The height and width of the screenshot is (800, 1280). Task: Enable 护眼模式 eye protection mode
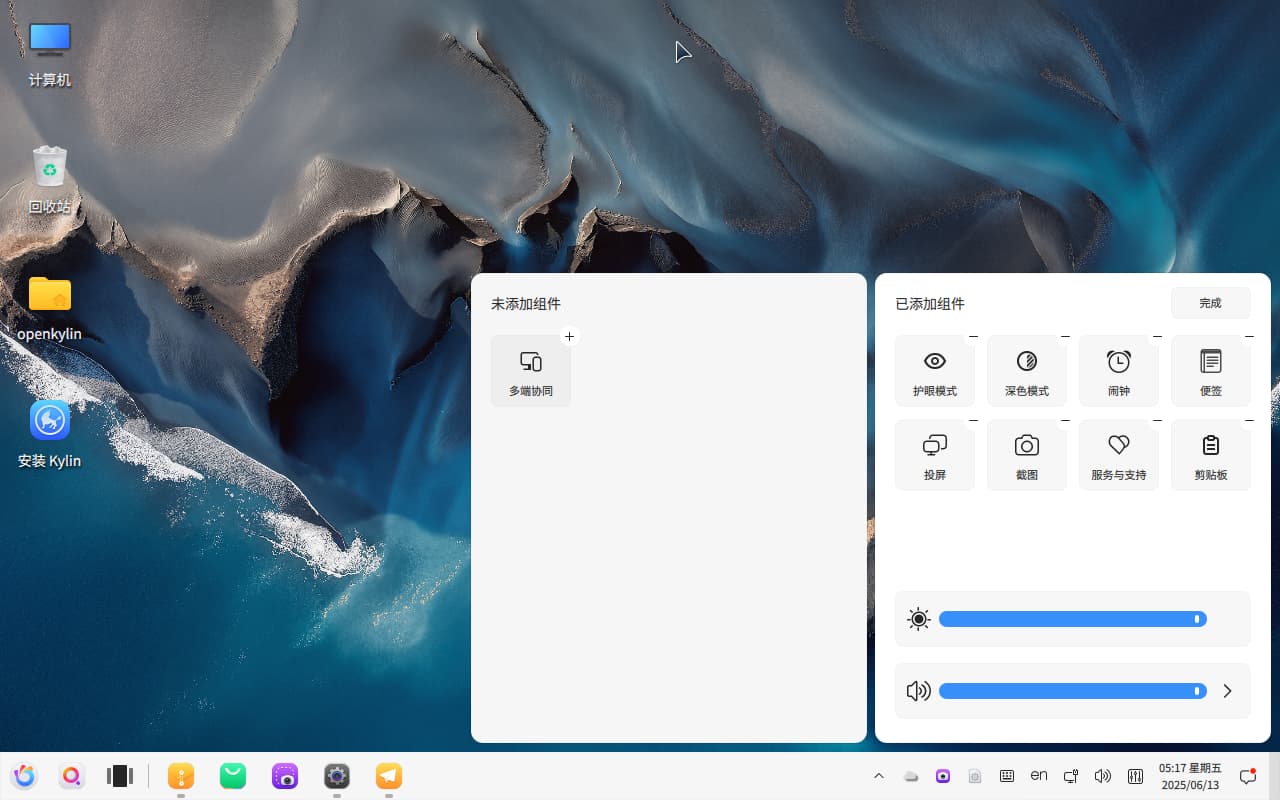(x=934, y=370)
